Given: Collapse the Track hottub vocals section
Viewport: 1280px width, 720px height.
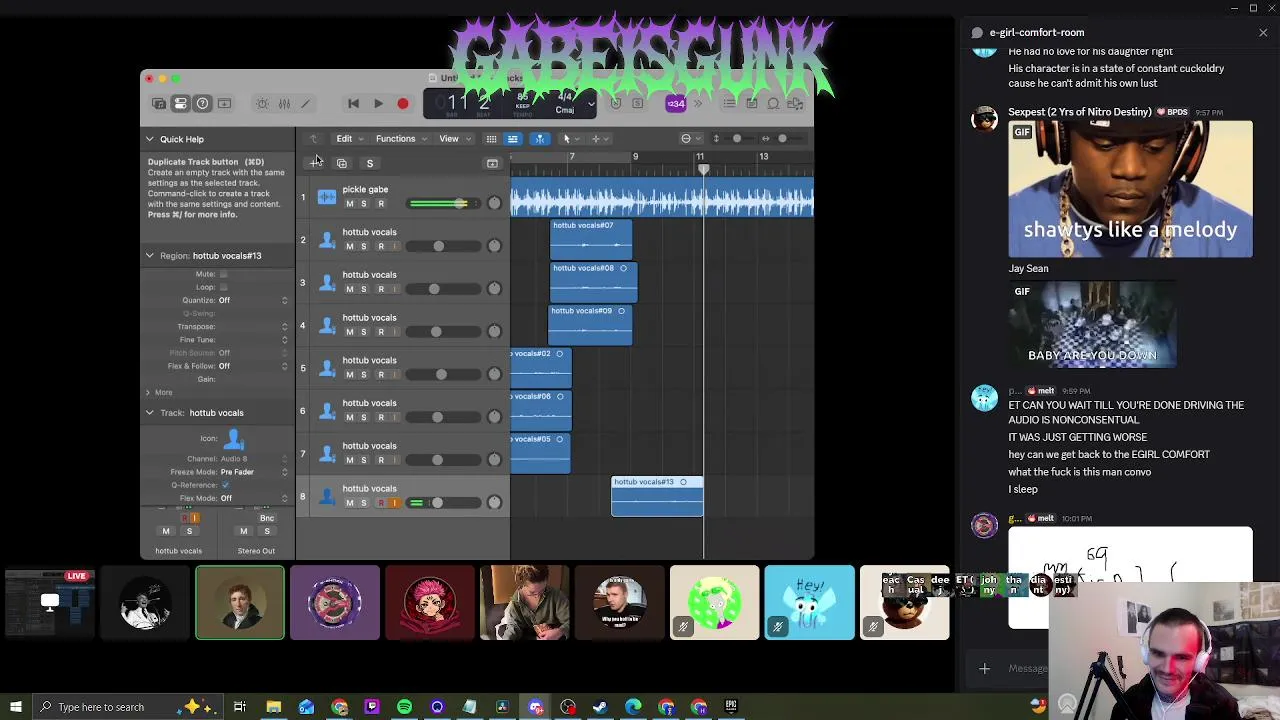Looking at the screenshot, I should tap(149, 412).
